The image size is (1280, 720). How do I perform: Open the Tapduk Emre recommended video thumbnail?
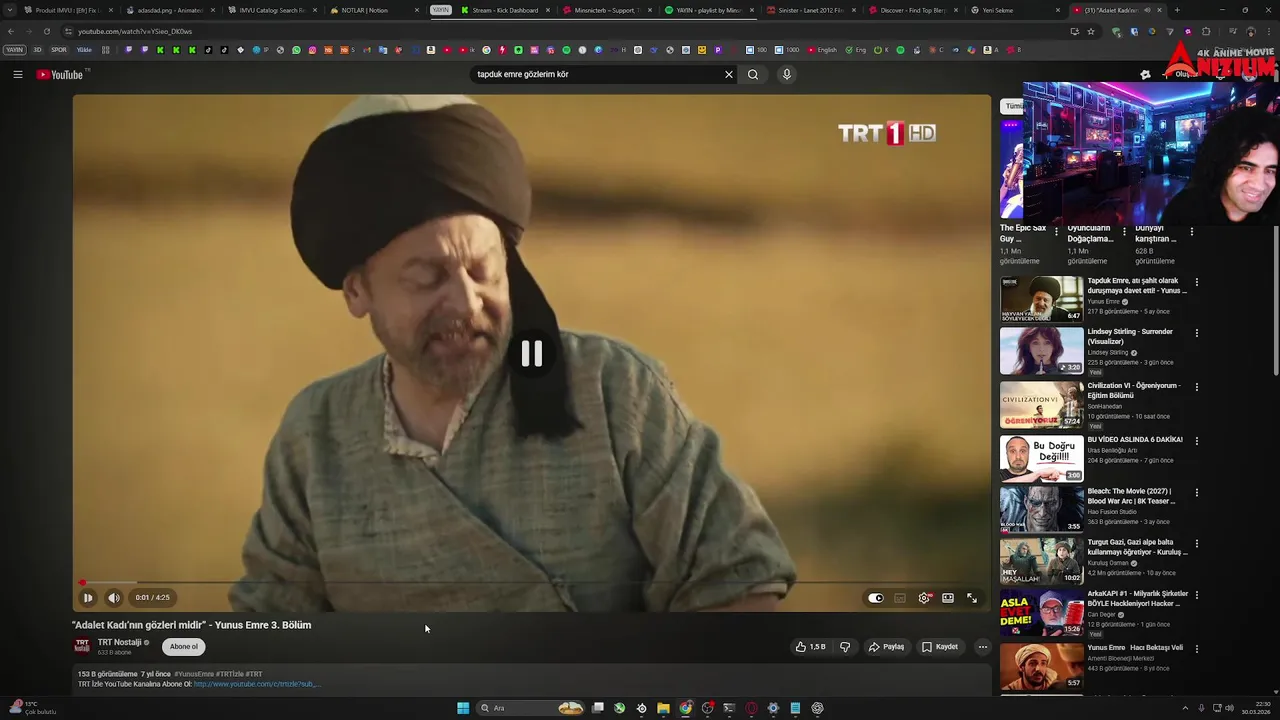click(x=1041, y=299)
